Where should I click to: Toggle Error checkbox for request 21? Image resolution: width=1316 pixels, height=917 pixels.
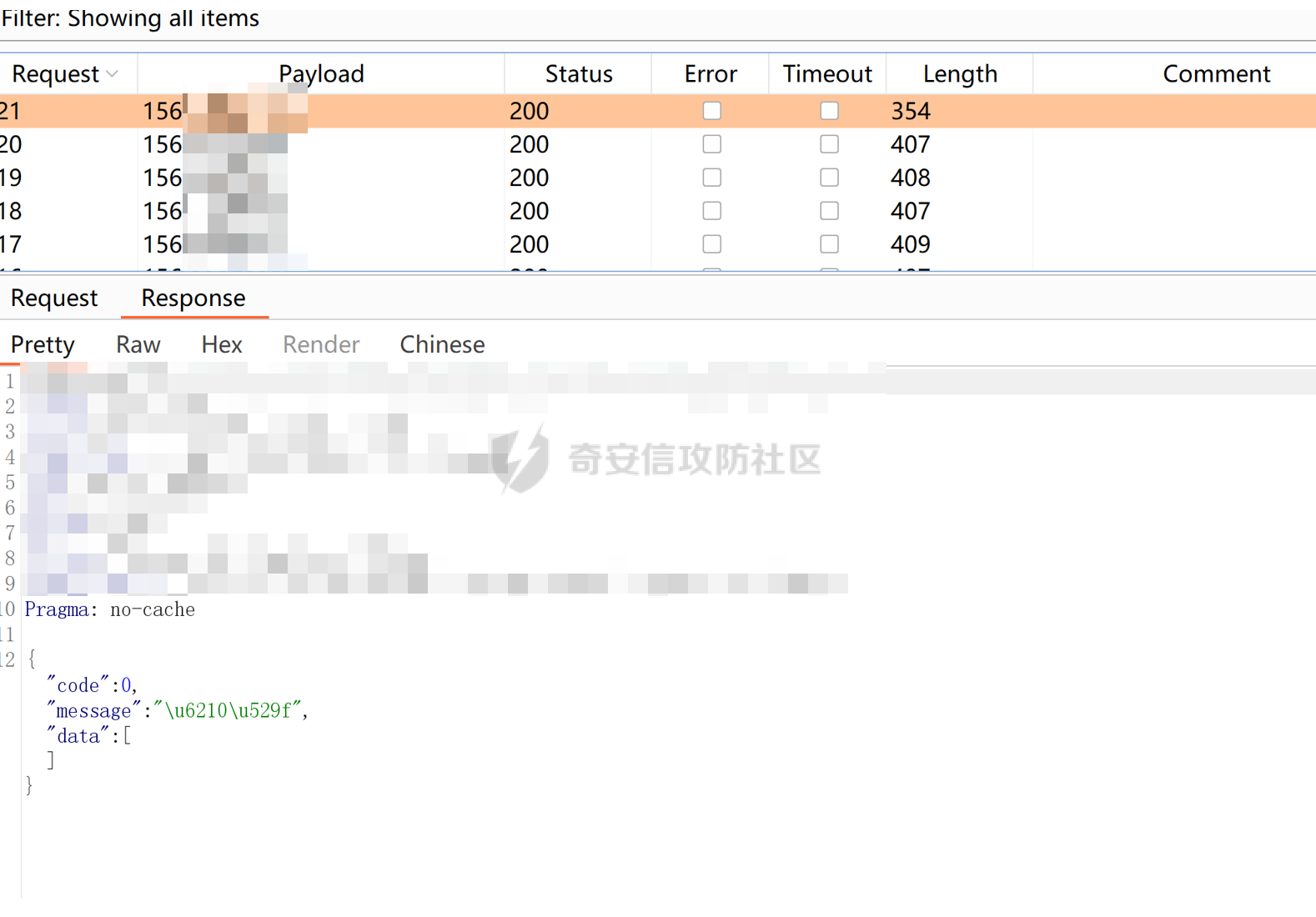(x=711, y=111)
